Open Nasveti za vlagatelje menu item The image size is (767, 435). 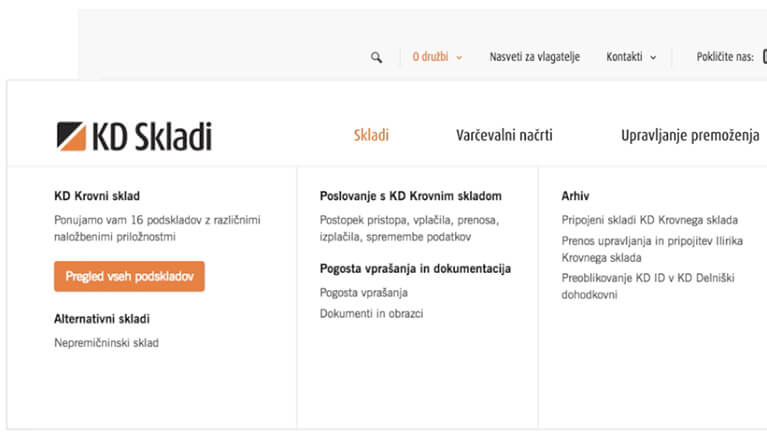tap(535, 57)
